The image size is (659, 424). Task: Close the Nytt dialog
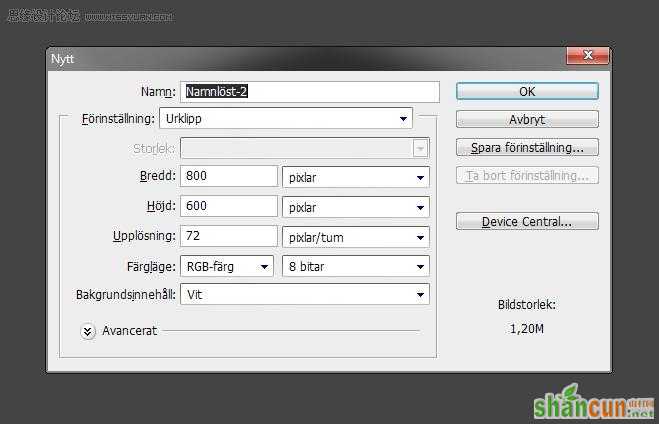point(588,55)
